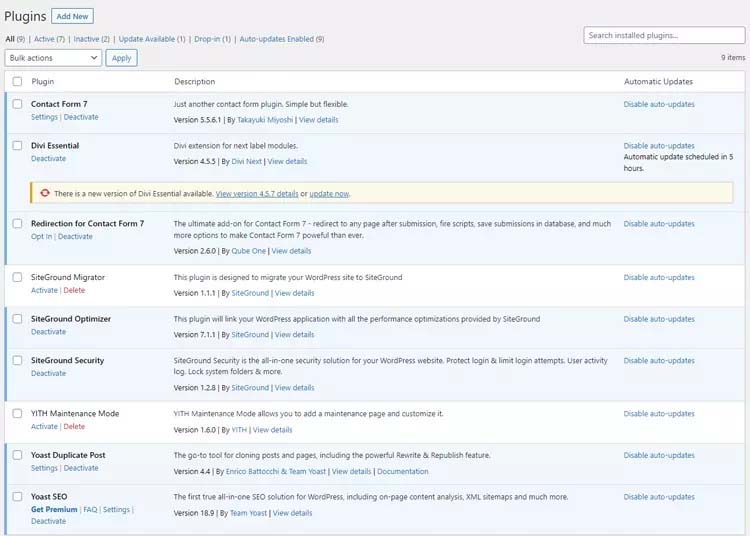Toggle the select-all plugins checkbox
750x536 pixels.
tap(17, 81)
